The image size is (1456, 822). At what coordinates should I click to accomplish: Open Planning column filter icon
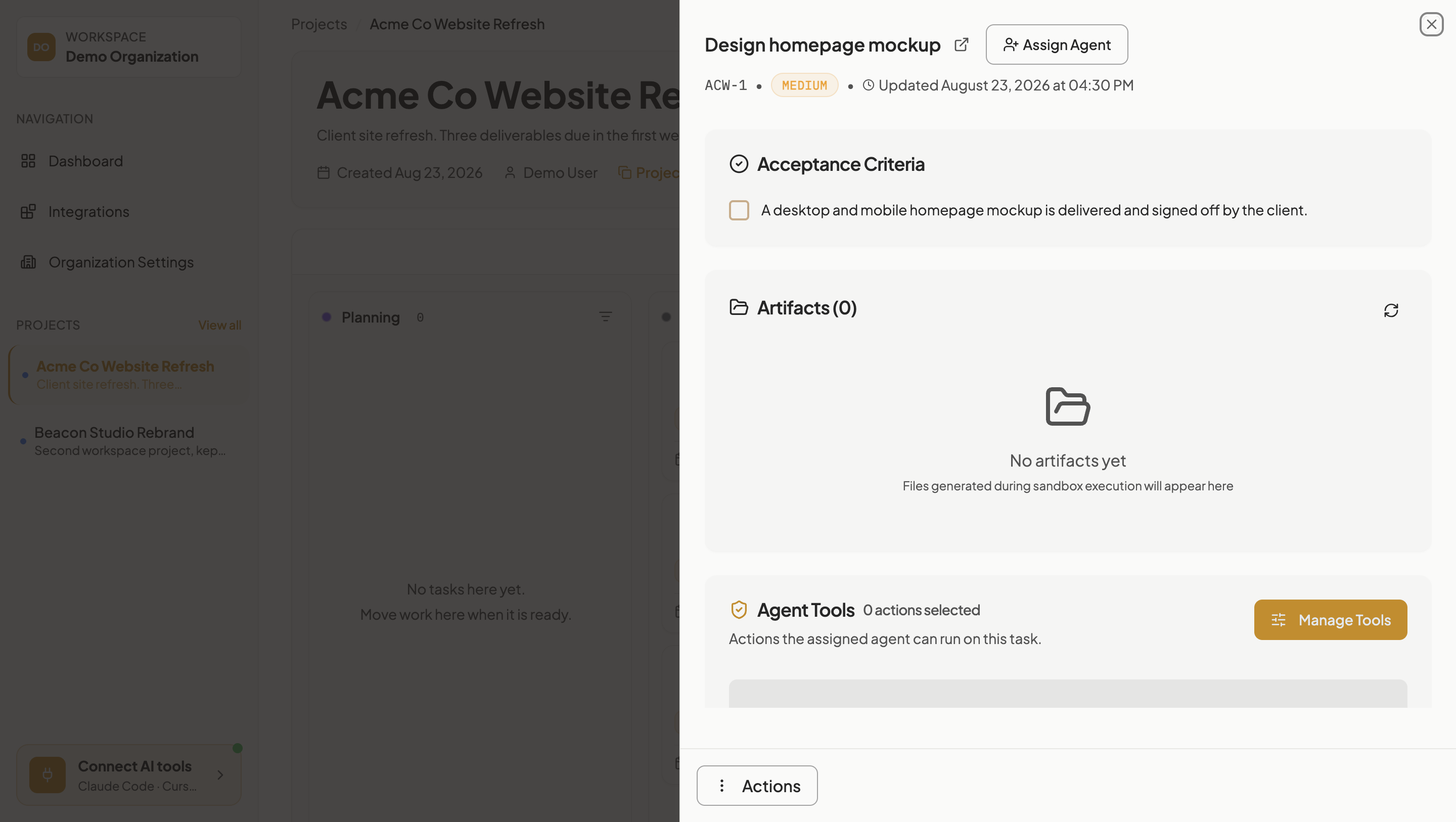(x=605, y=316)
